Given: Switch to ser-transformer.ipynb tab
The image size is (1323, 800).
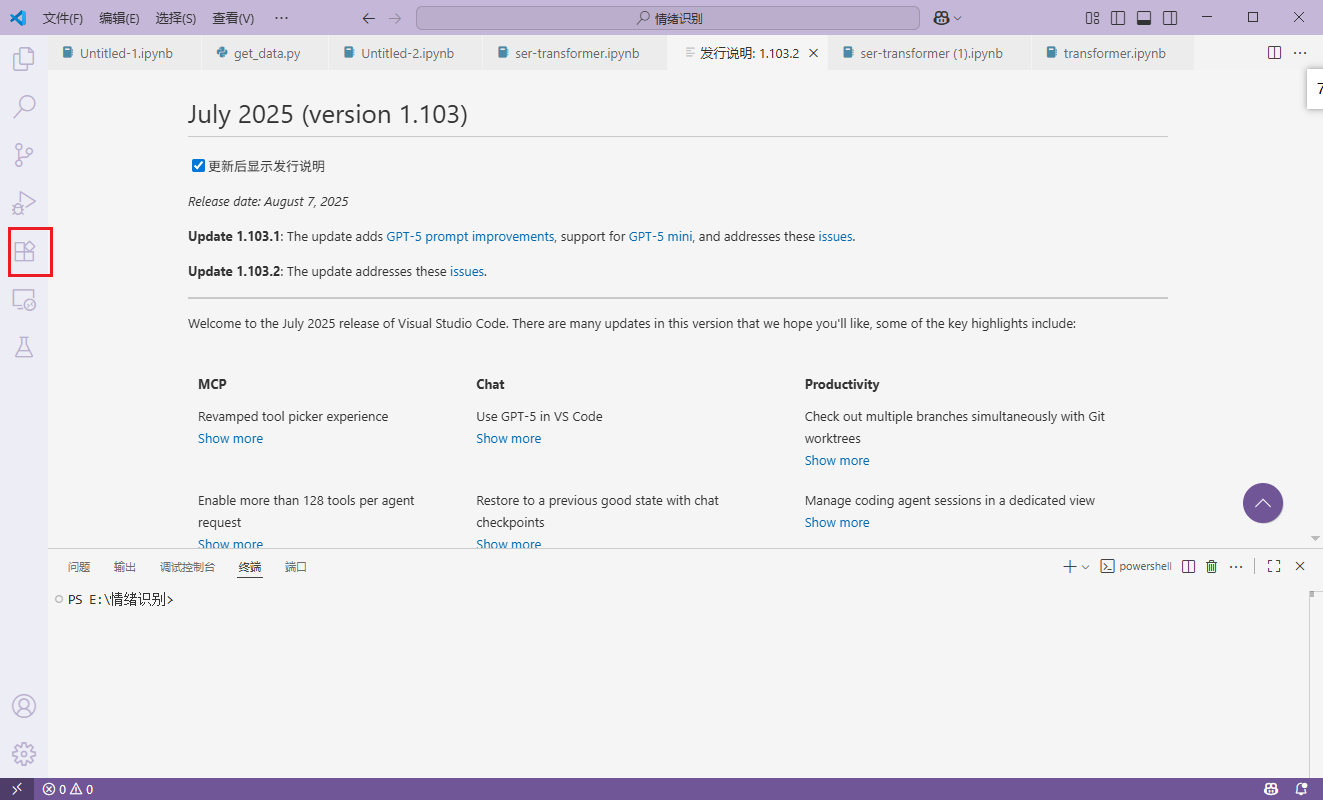Looking at the screenshot, I should coord(576,53).
